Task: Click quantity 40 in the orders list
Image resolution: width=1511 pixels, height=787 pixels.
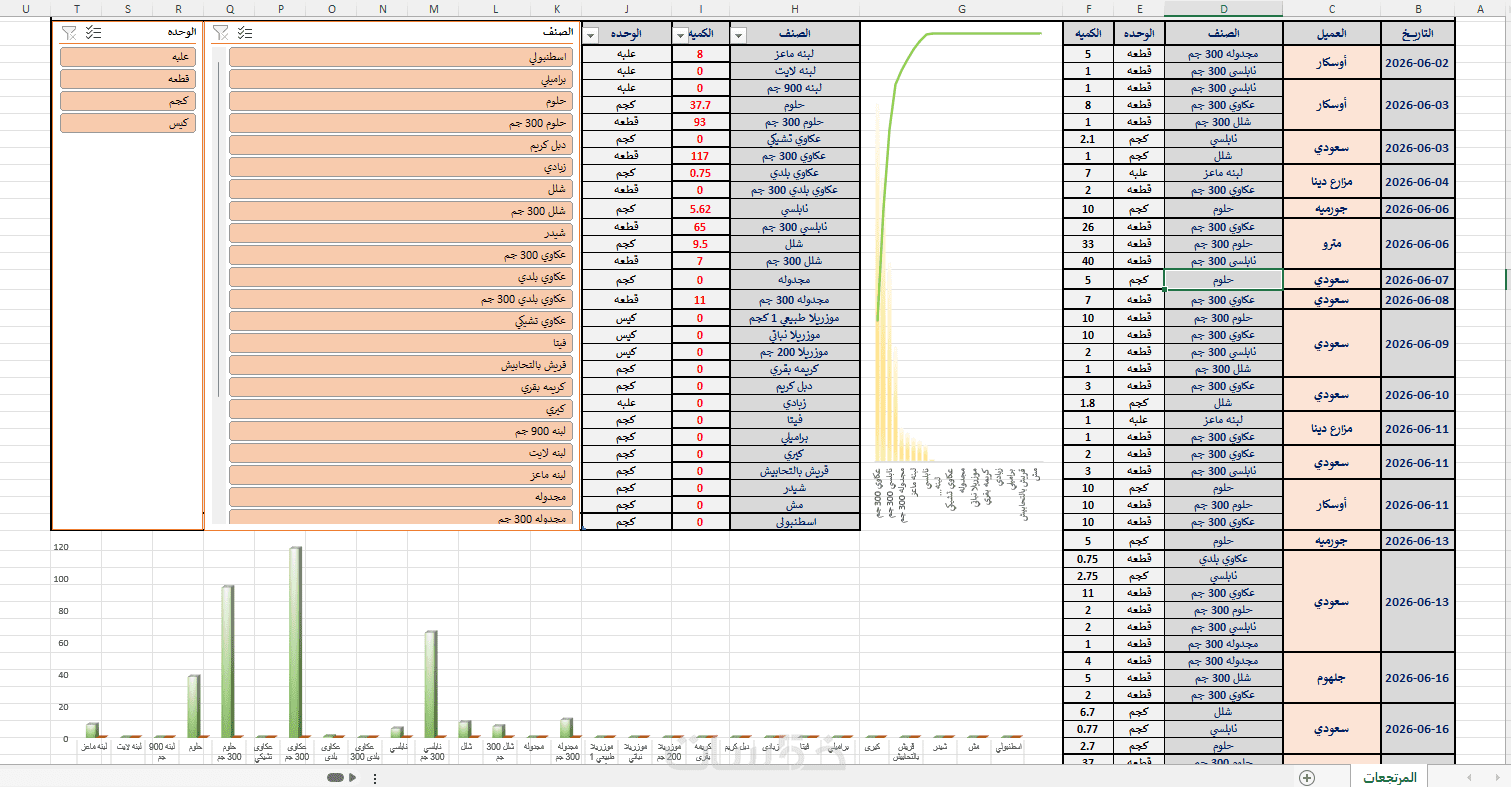Action: tap(1089, 261)
